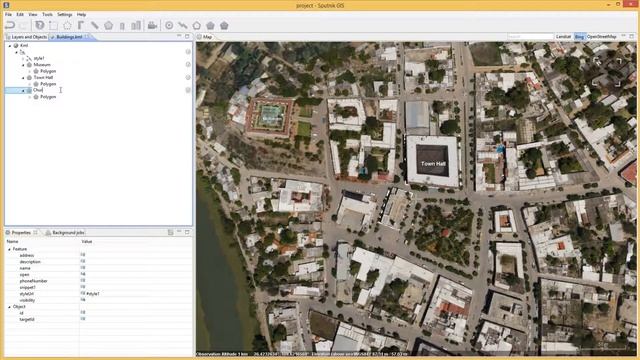Click the phoneNumber property row
This screenshot has height=360, width=640.
tap(98, 281)
